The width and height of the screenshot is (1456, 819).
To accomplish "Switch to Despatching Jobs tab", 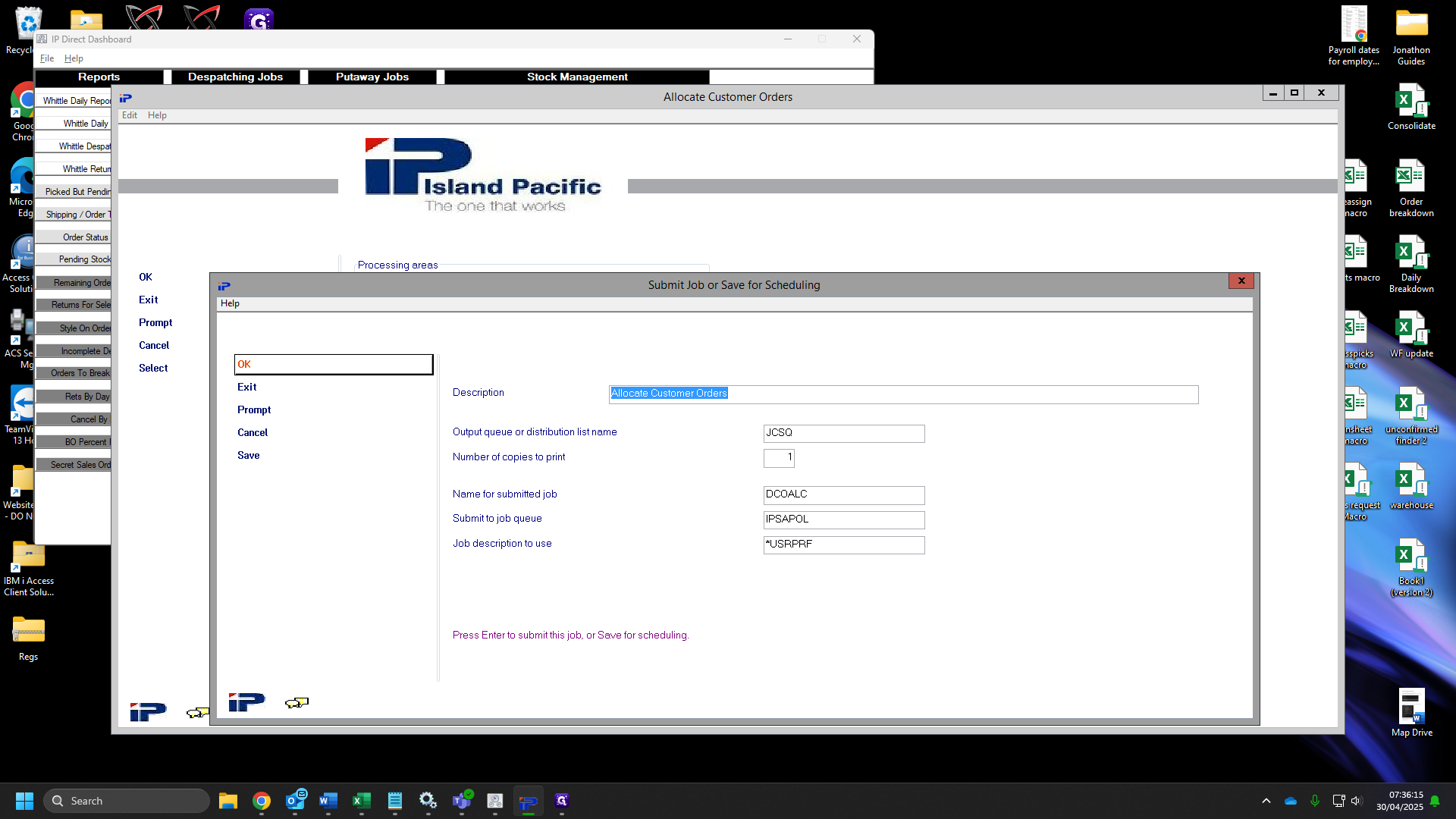I will coord(235,77).
